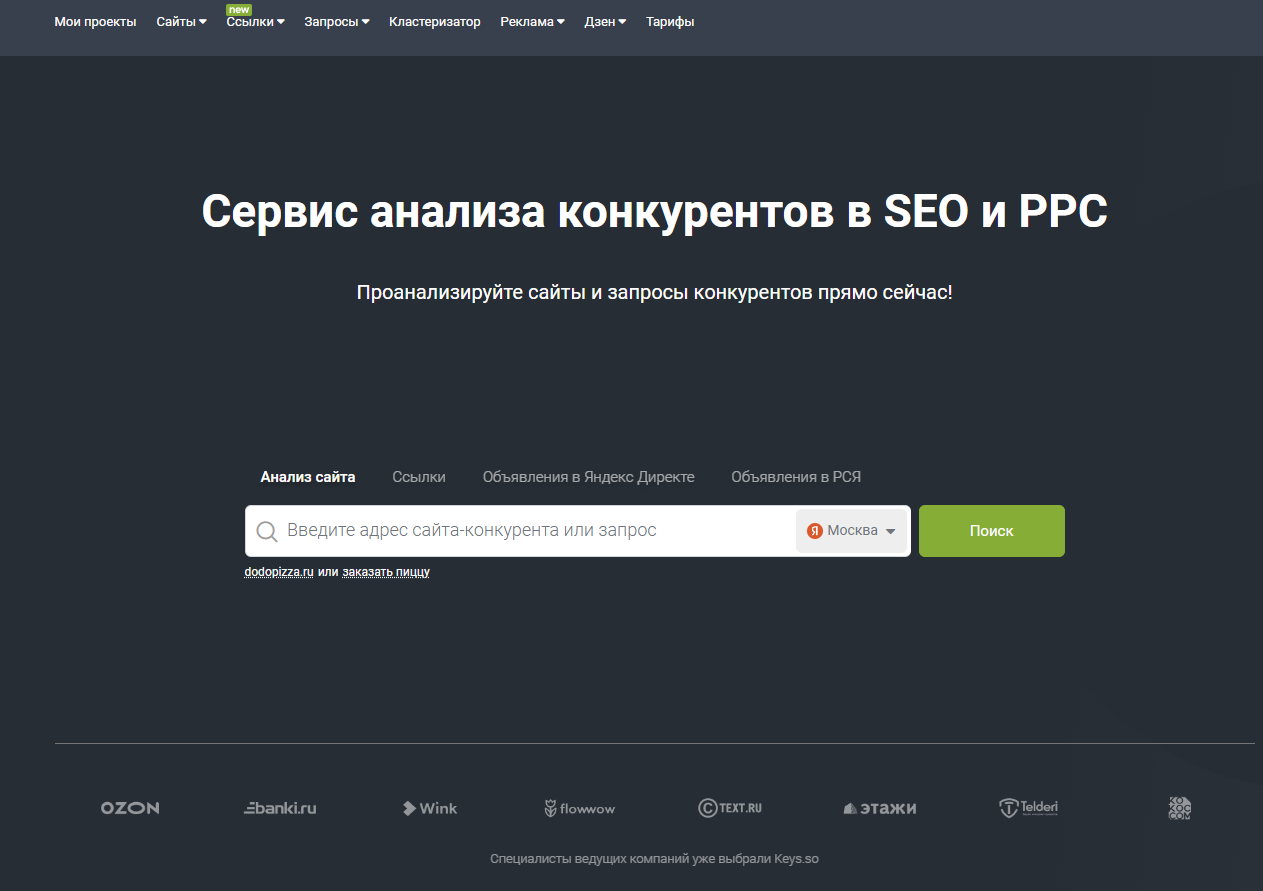The image size is (1263, 891).
Task: Click the этажи logo
Action: 880,808
